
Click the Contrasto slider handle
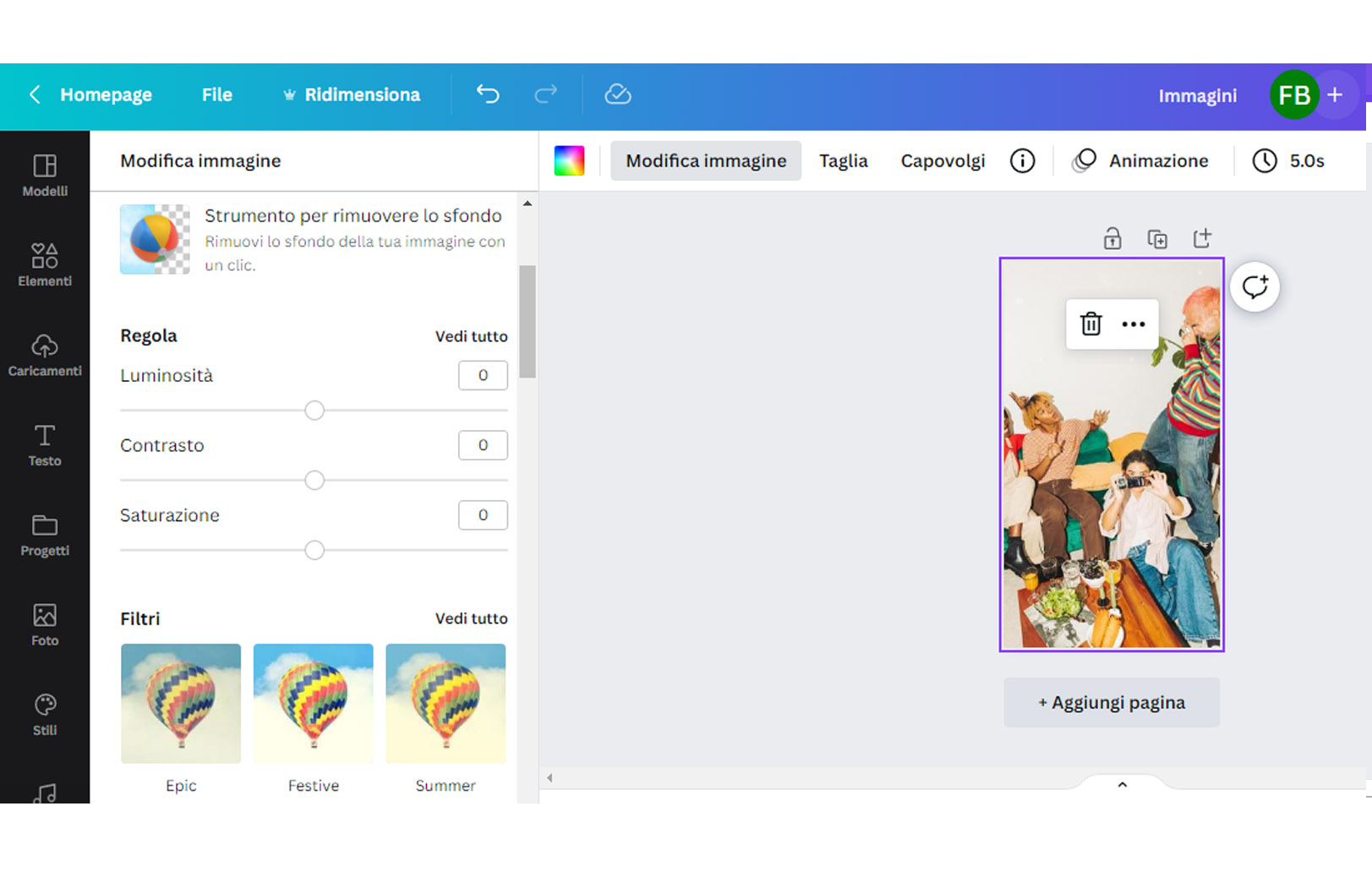pos(314,481)
